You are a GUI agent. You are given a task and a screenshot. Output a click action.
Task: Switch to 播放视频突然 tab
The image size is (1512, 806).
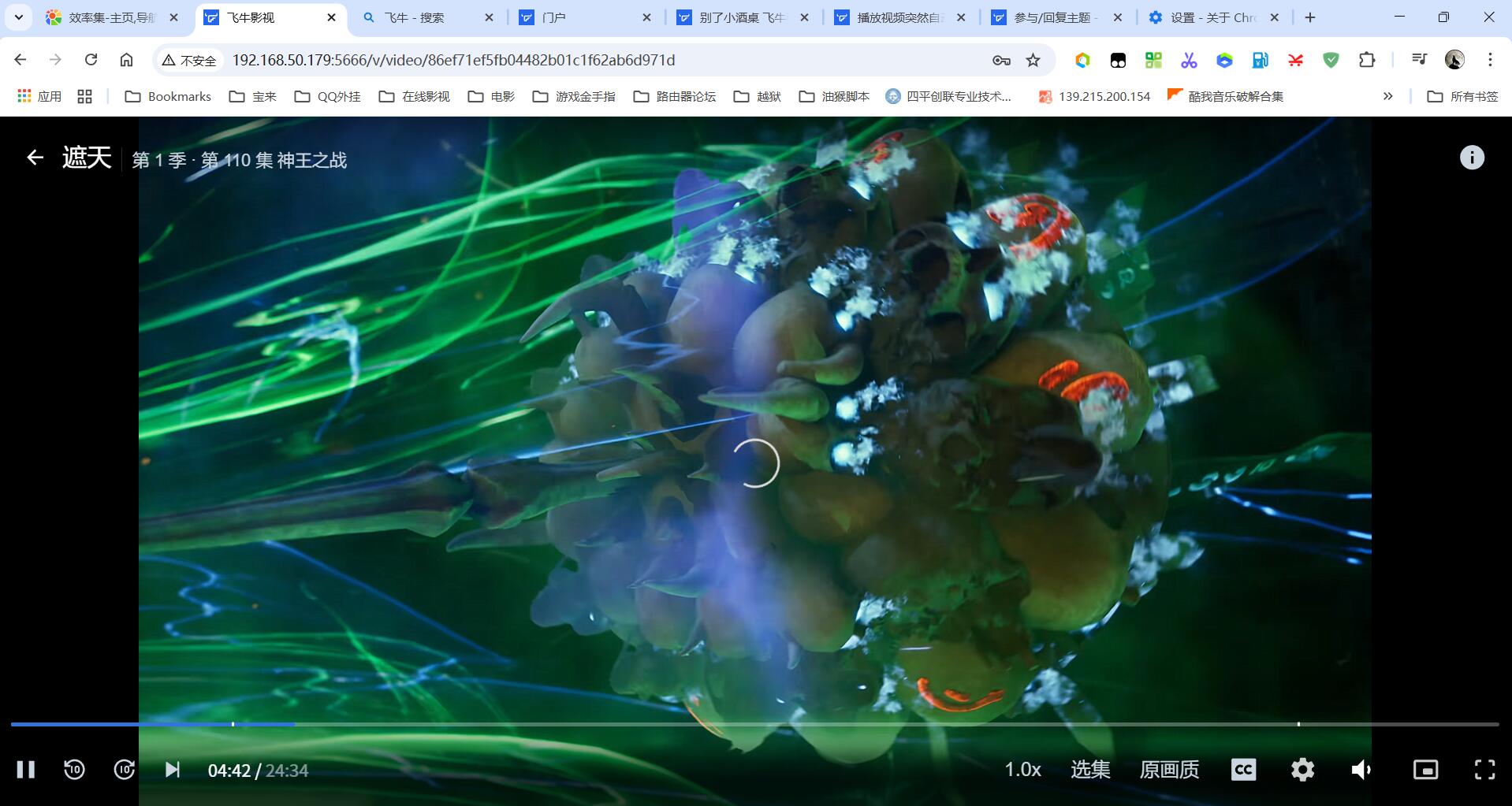click(900, 17)
